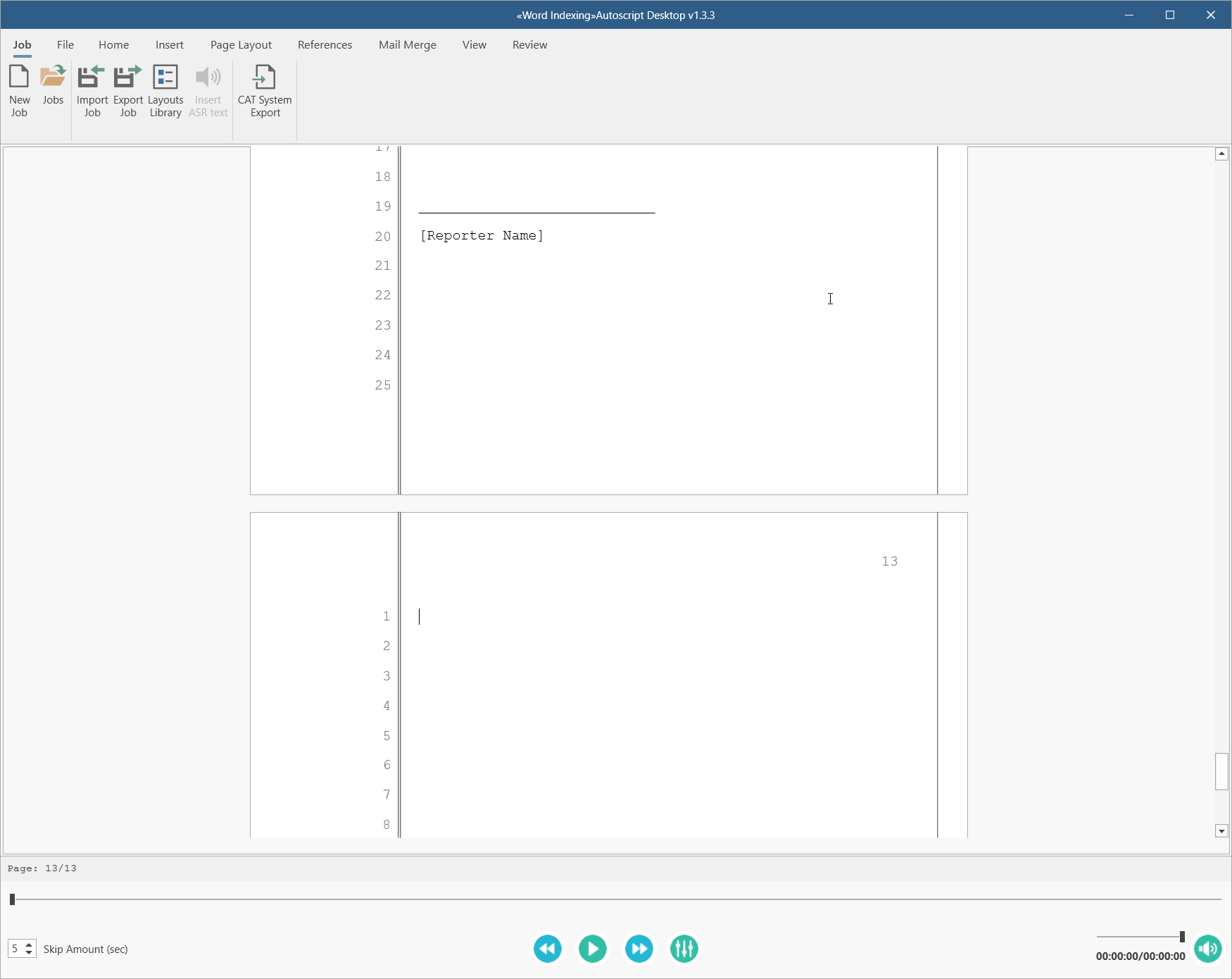Click the volume slider handle
The height and width of the screenshot is (979, 1232).
1182,936
